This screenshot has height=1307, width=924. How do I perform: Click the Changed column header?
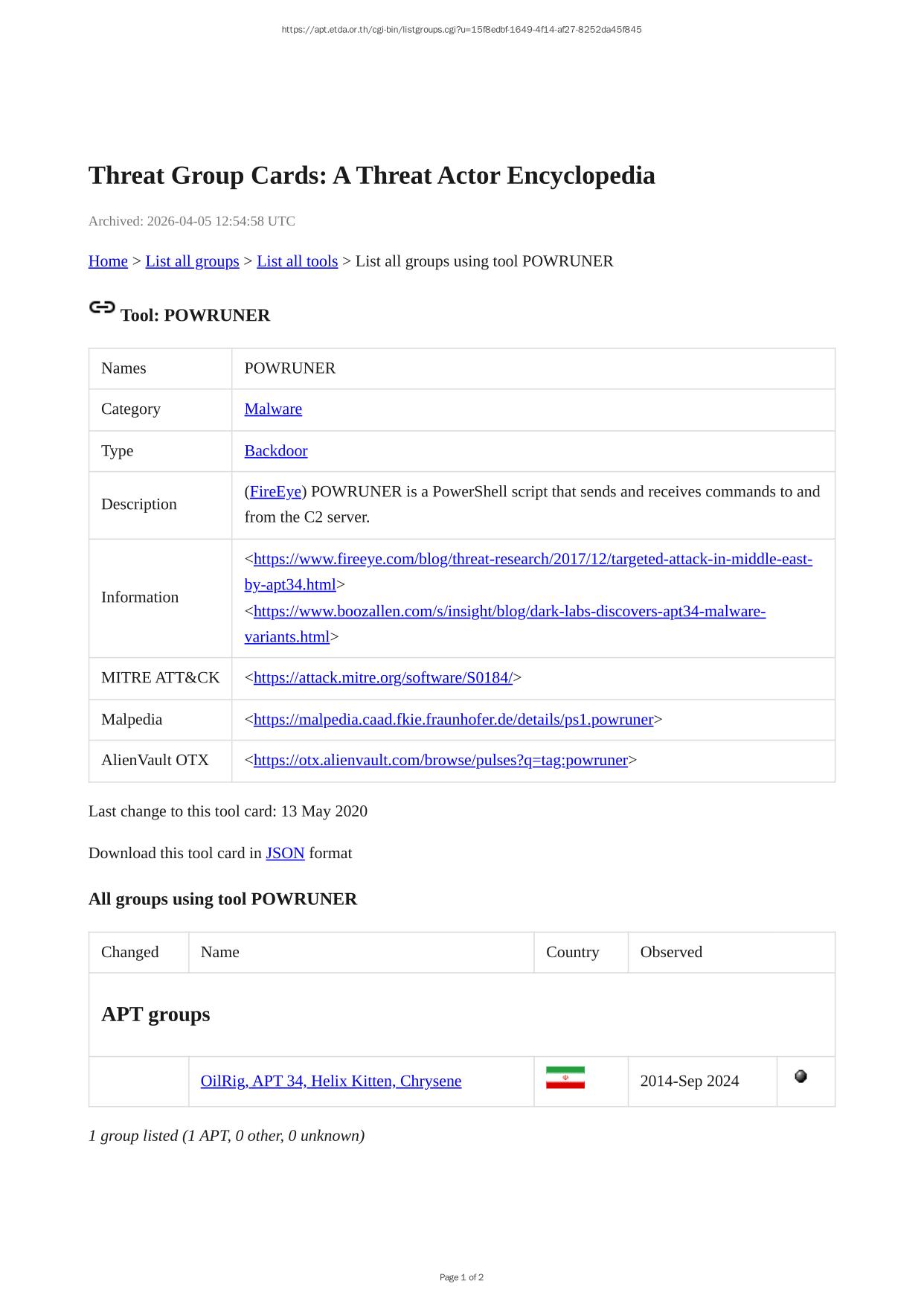(130, 953)
